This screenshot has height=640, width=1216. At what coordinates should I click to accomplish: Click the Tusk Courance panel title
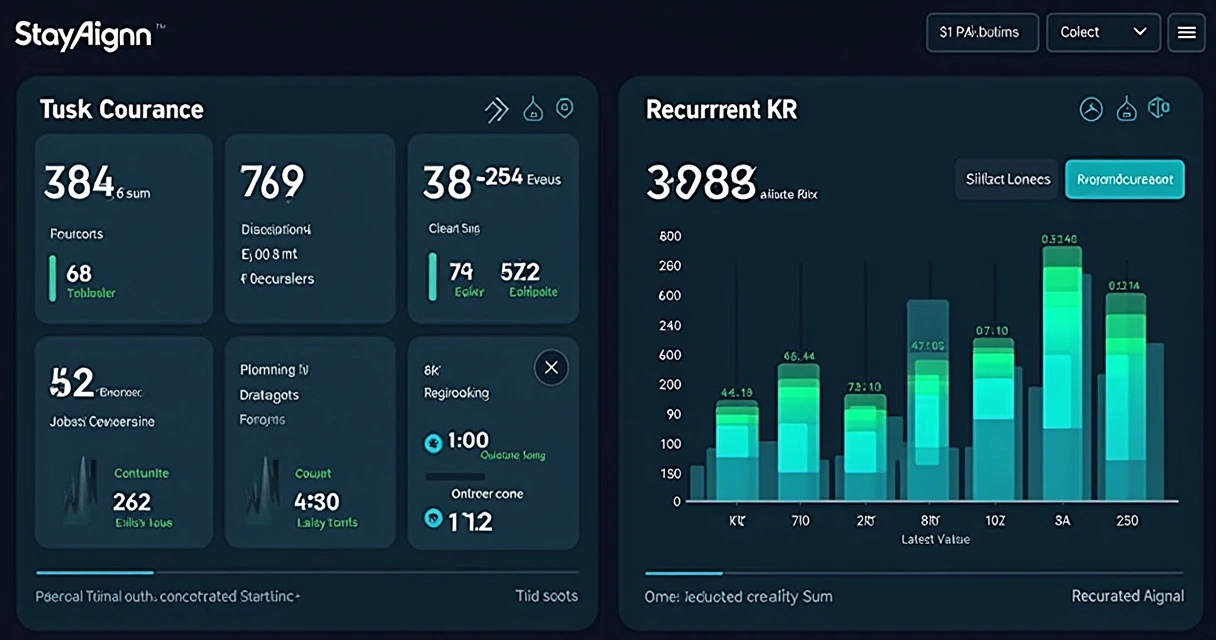pyautogui.click(x=121, y=109)
